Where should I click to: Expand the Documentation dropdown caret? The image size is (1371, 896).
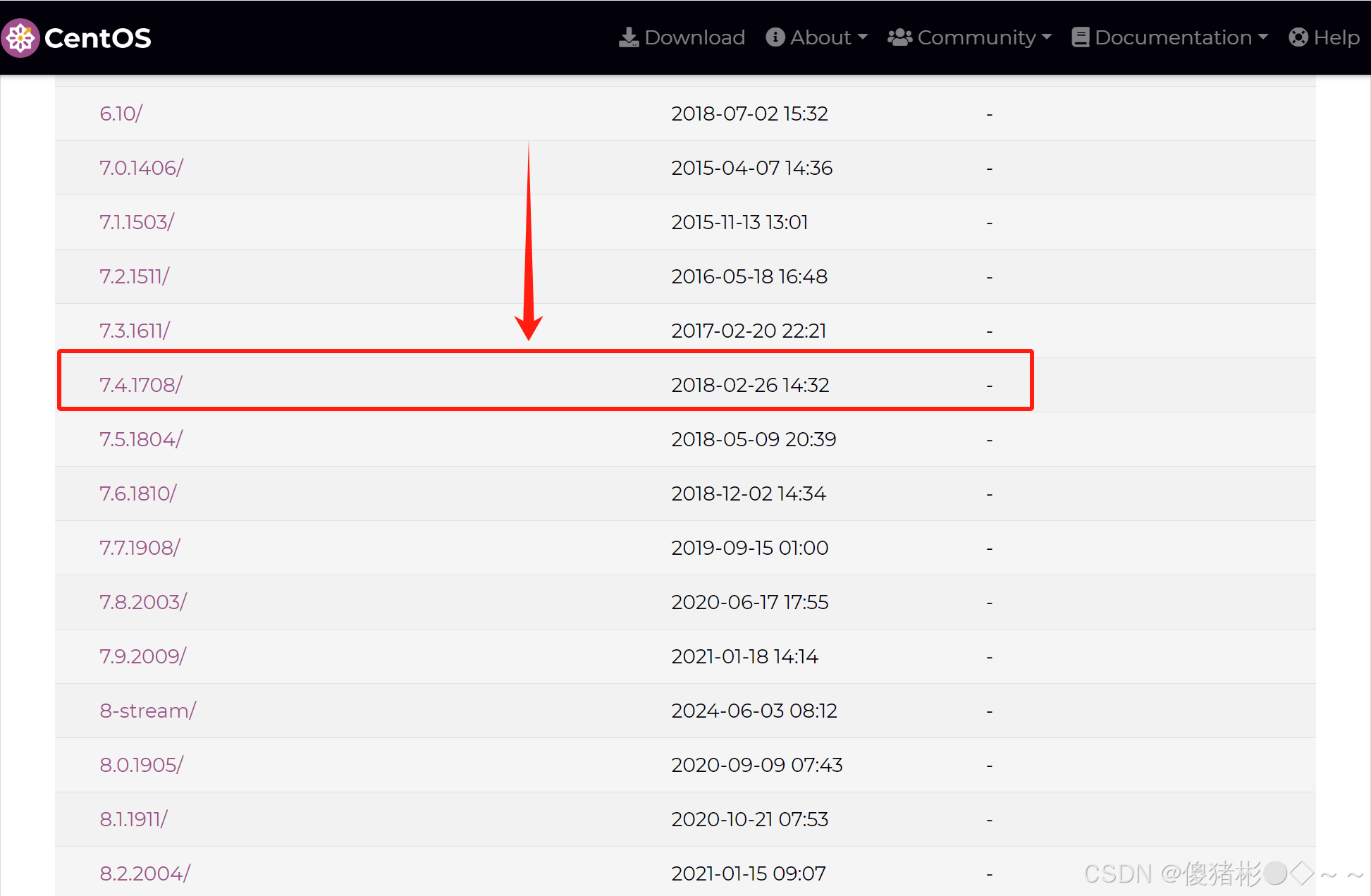point(1262,37)
